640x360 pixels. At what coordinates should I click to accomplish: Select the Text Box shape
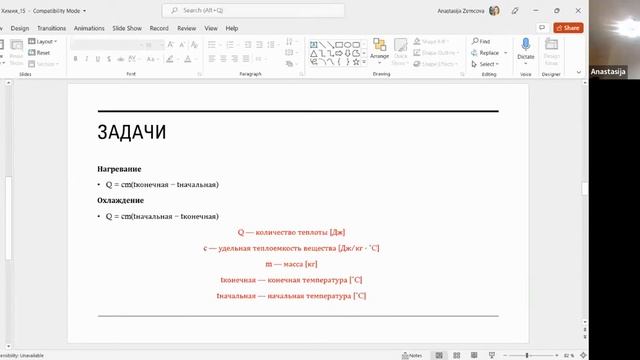313,44
